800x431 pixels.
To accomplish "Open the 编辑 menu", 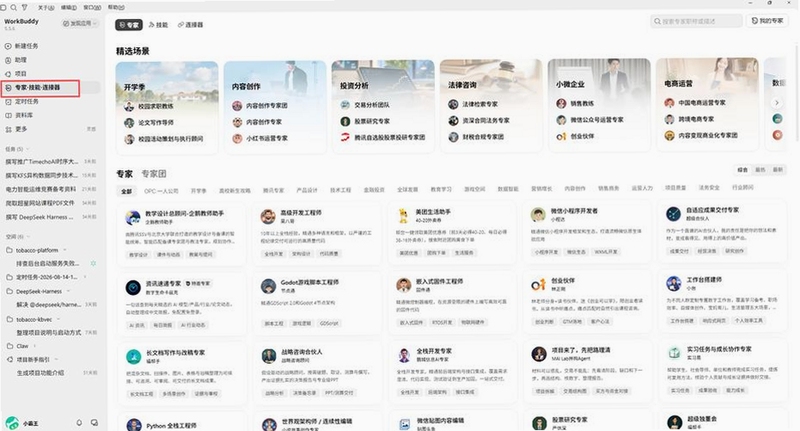I will 69,8.
